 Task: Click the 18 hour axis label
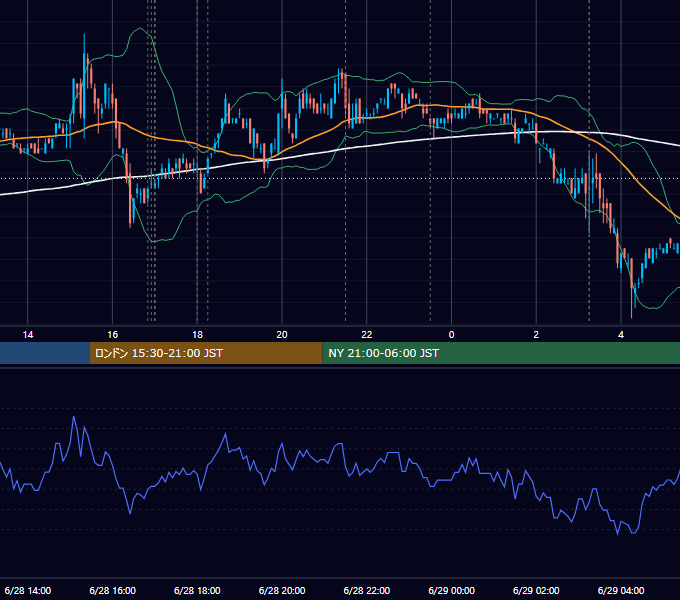tap(197, 335)
